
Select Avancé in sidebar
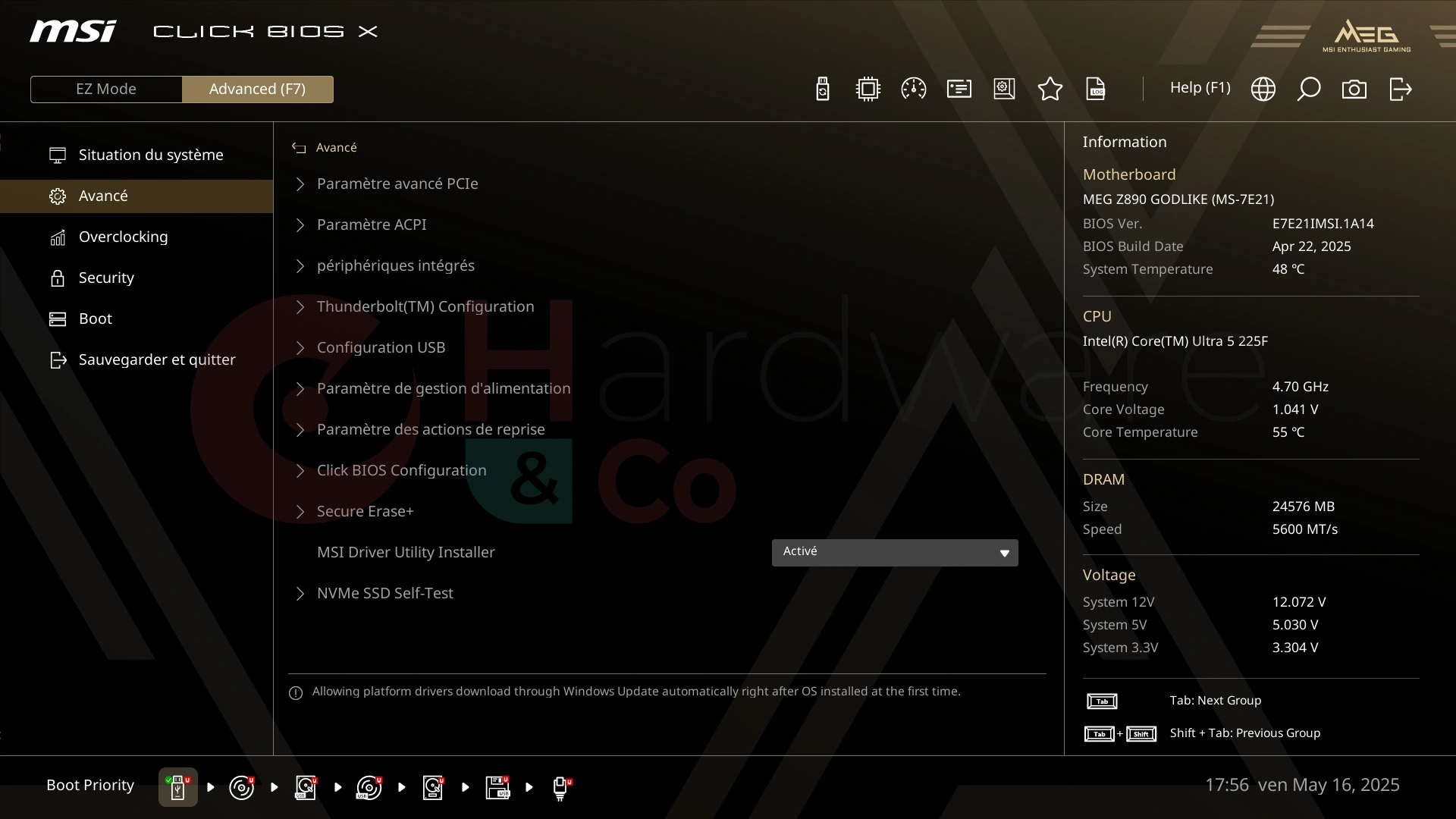tap(136, 196)
